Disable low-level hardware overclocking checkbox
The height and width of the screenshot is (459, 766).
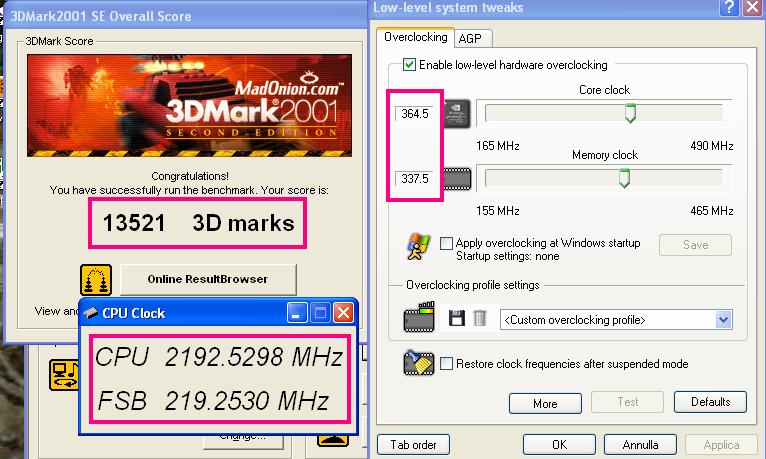(x=409, y=64)
